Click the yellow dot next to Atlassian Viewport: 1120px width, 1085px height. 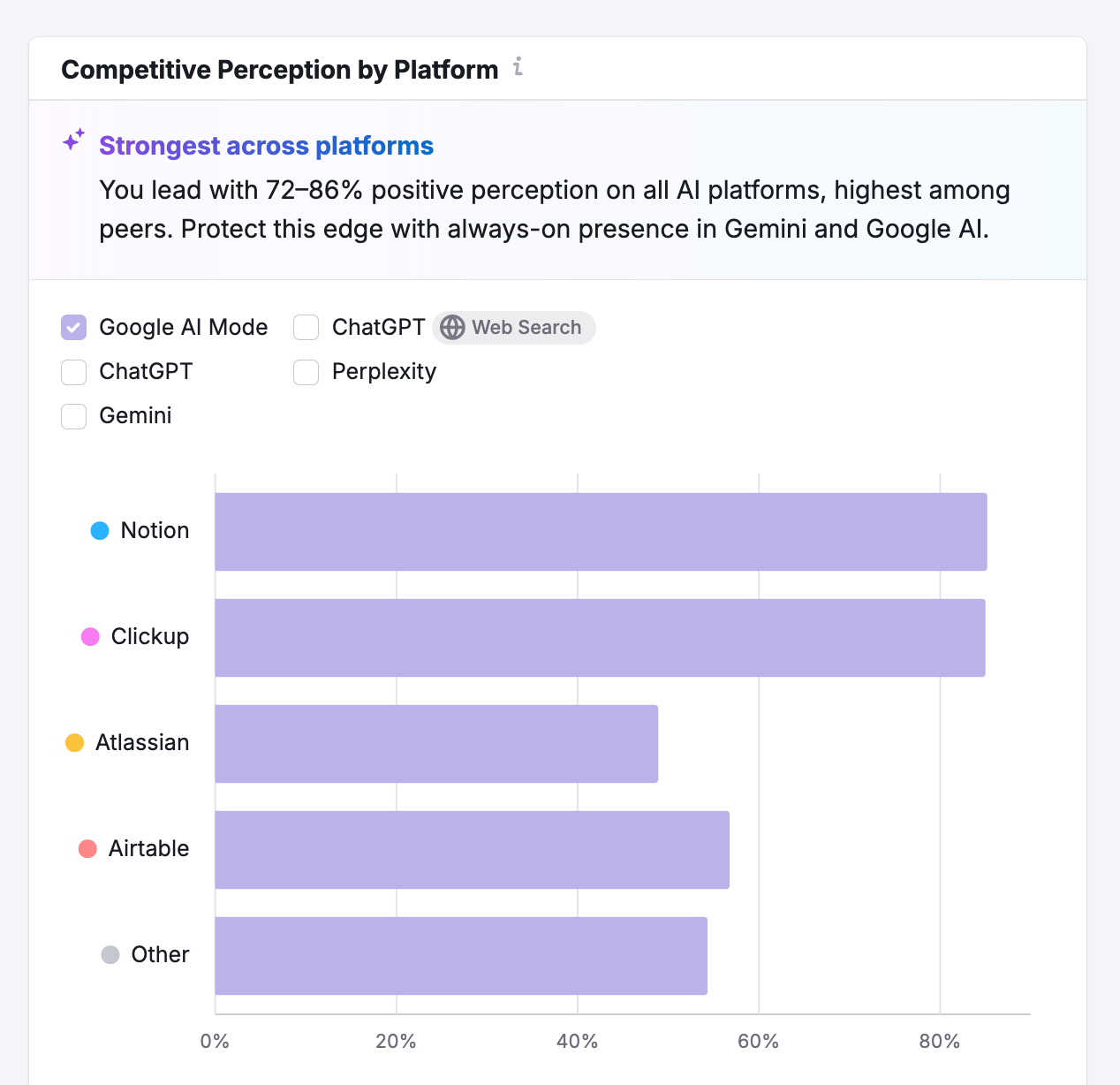(75, 742)
